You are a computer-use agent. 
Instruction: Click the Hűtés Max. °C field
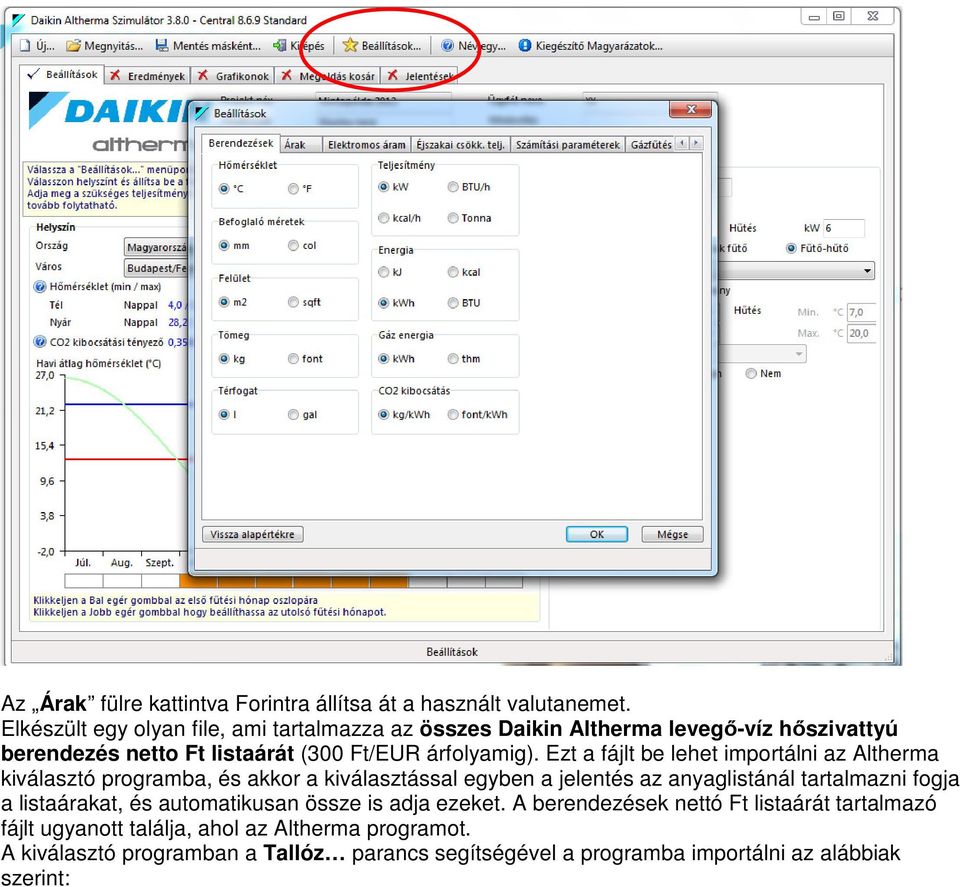[861, 334]
